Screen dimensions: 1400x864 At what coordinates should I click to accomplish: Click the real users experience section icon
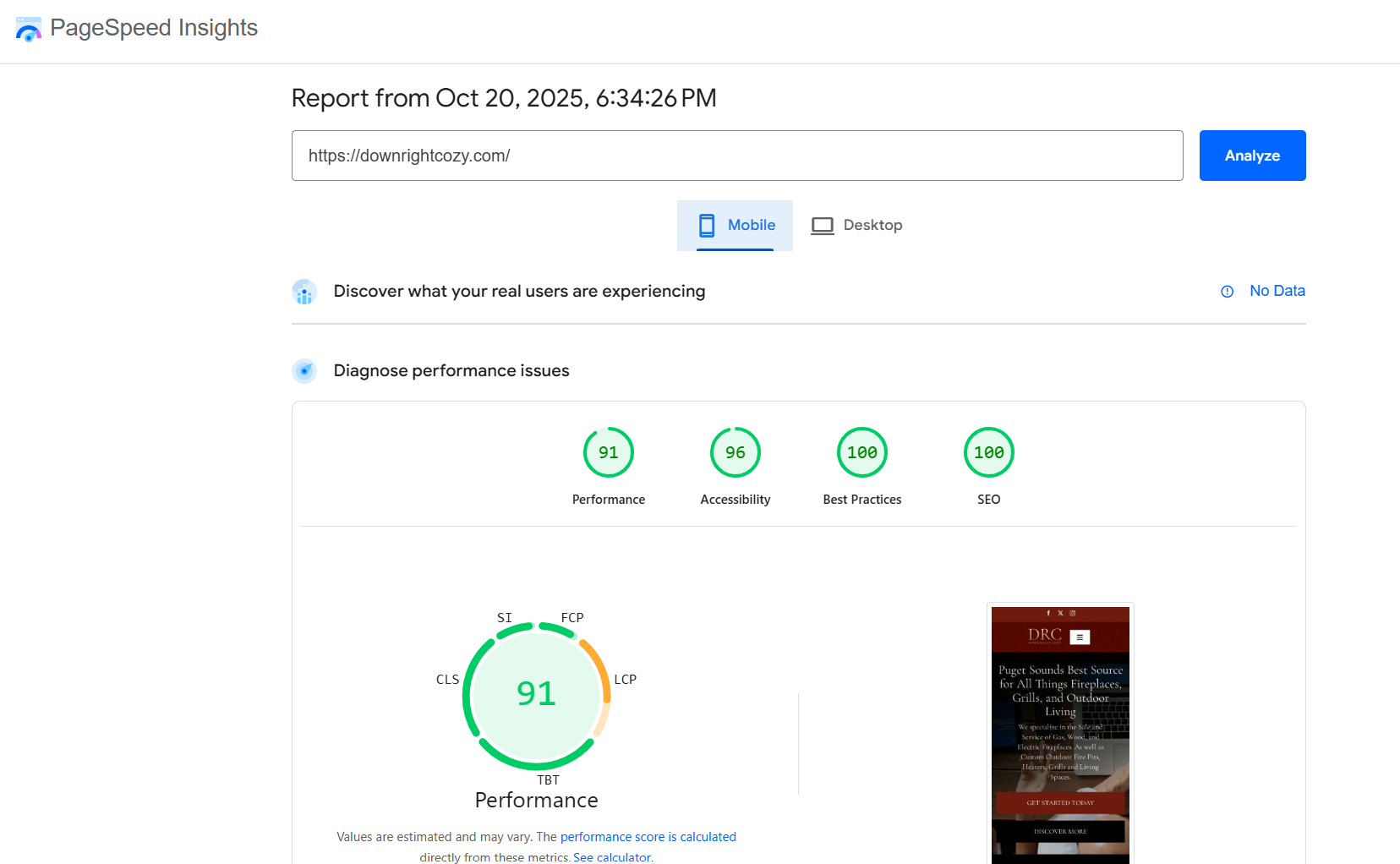tap(304, 292)
